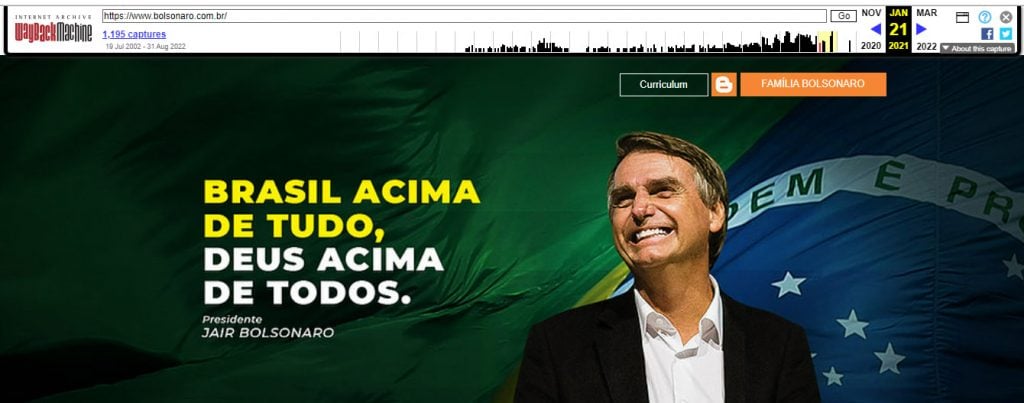
Task: Open the Wayback Machine logo home
Action: pos(54,30)
